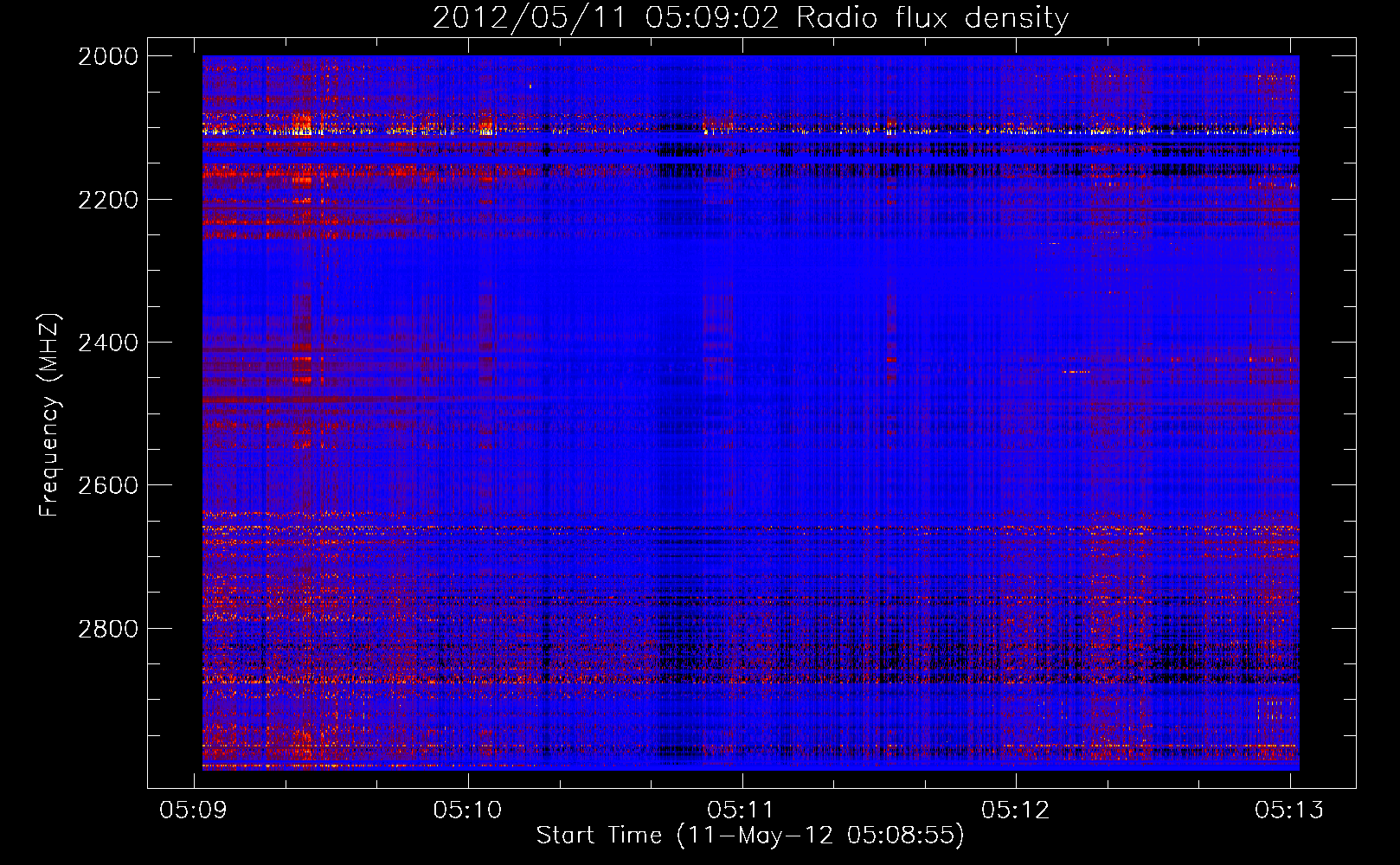Click the 05:11 time tick label
1400x865 pixels.
click(742, 810)
